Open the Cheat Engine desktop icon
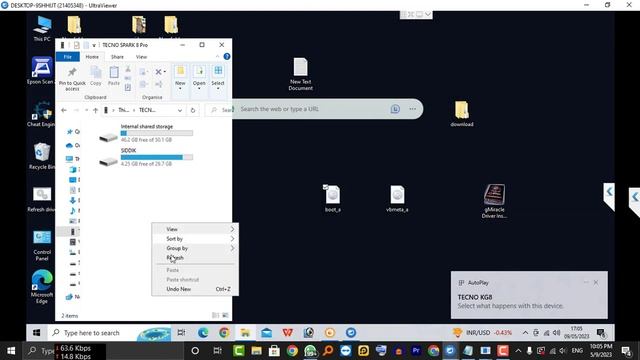The image size is (640, 360). point(41,114)
